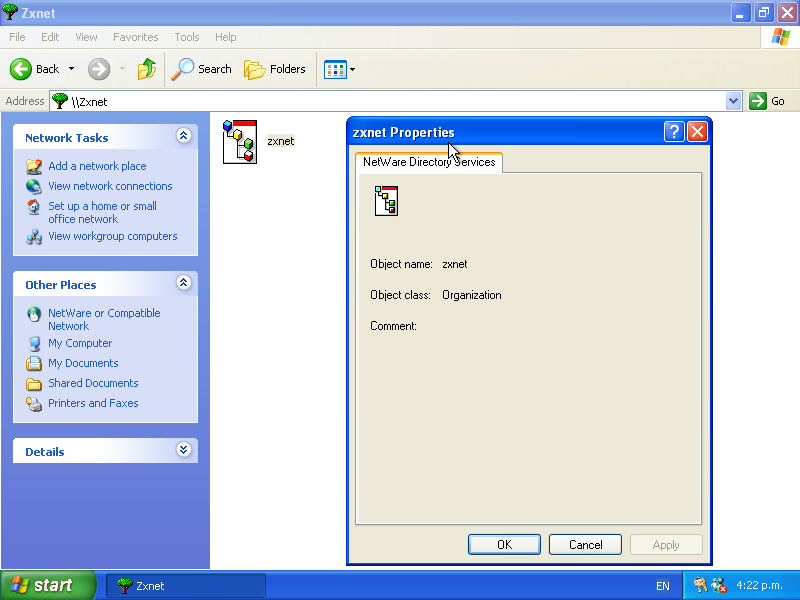This screenshot has width=800, height=600.
Task: Click the Add a network place icon
Action: (34, 166)
